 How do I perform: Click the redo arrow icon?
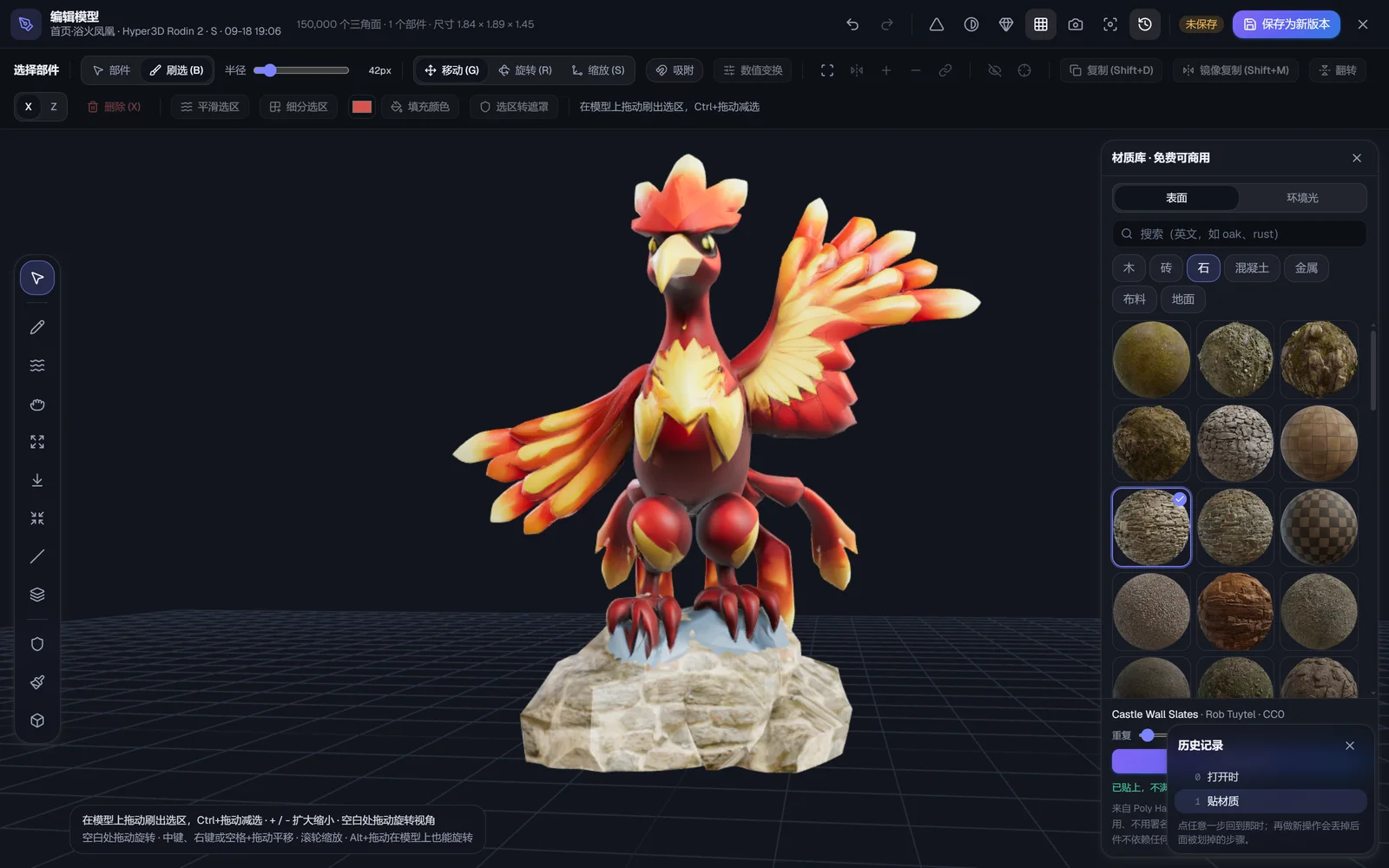tap(887, 24)
